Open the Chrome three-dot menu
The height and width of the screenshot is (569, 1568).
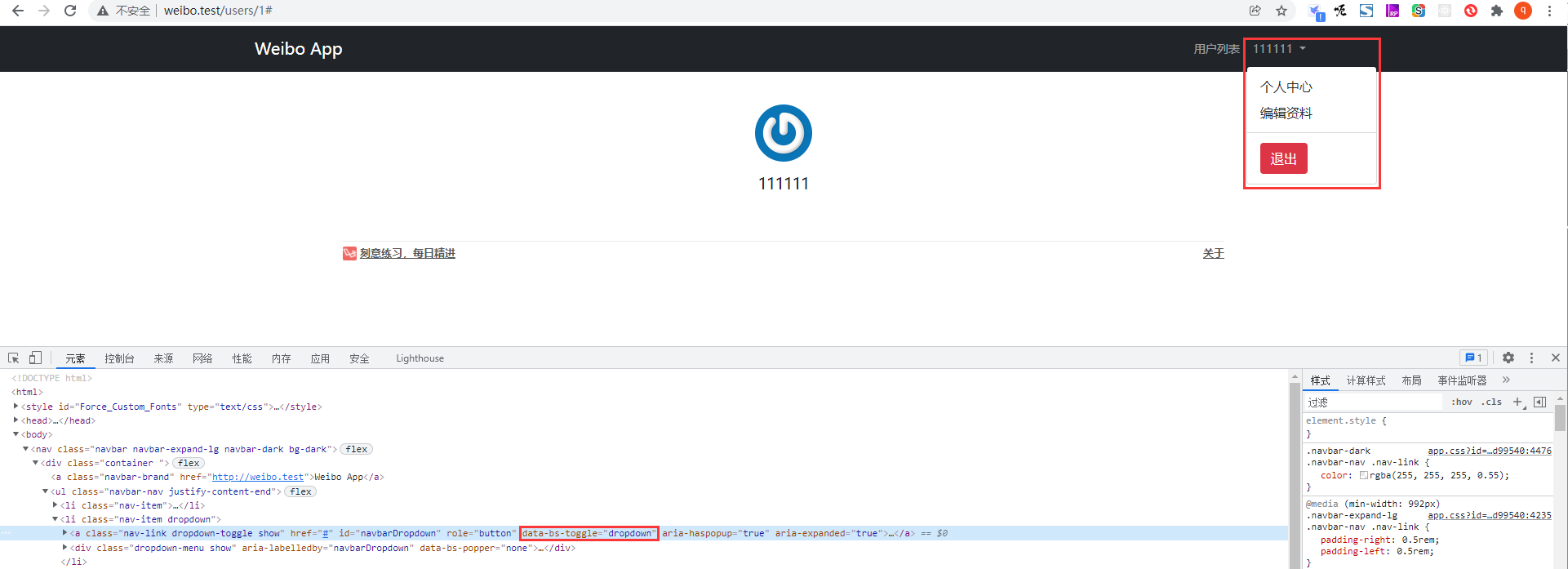coord(1549,11)
